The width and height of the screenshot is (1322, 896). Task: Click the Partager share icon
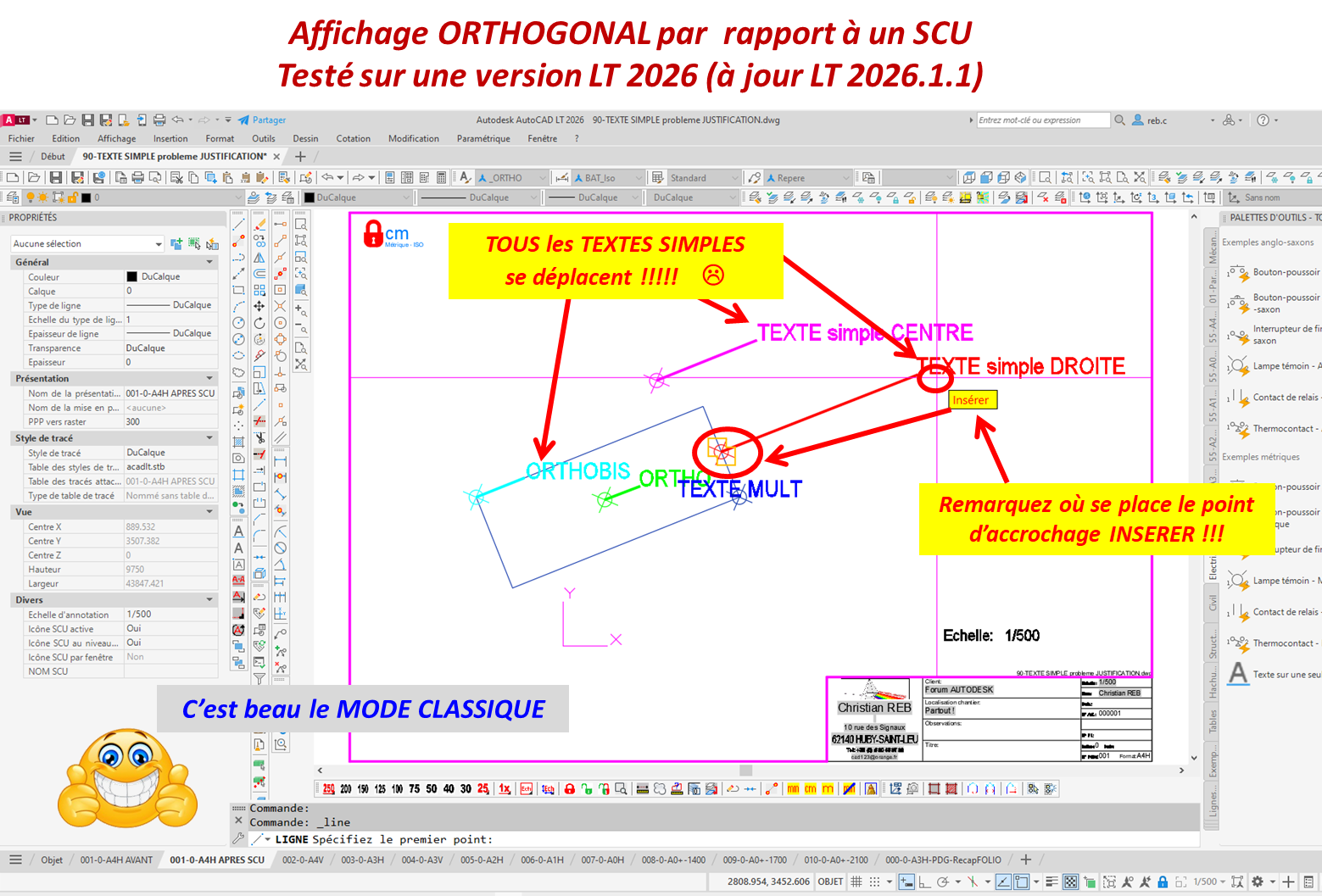(244, 120)
